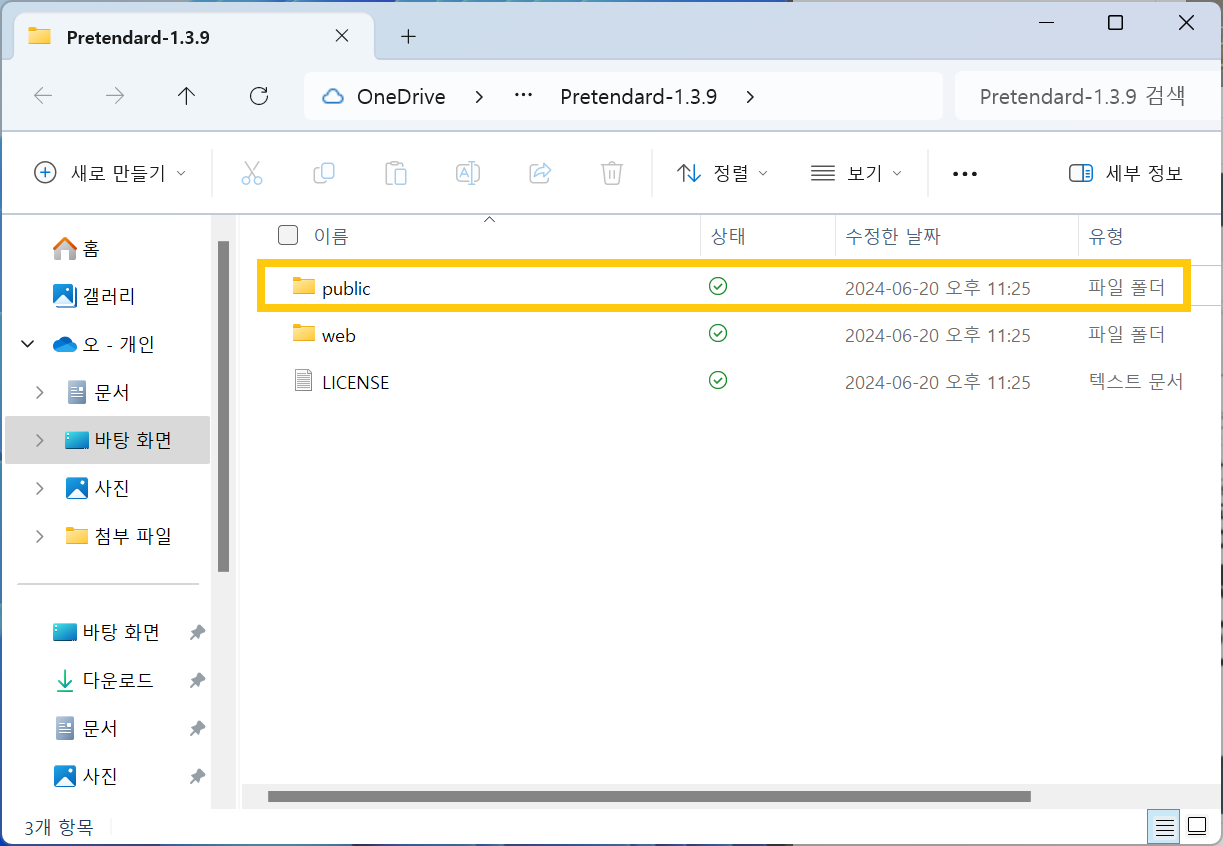This screenshot has height=846, width=1223.
Task: Click the Rename icon in toolbar
Action: point(468,173)
